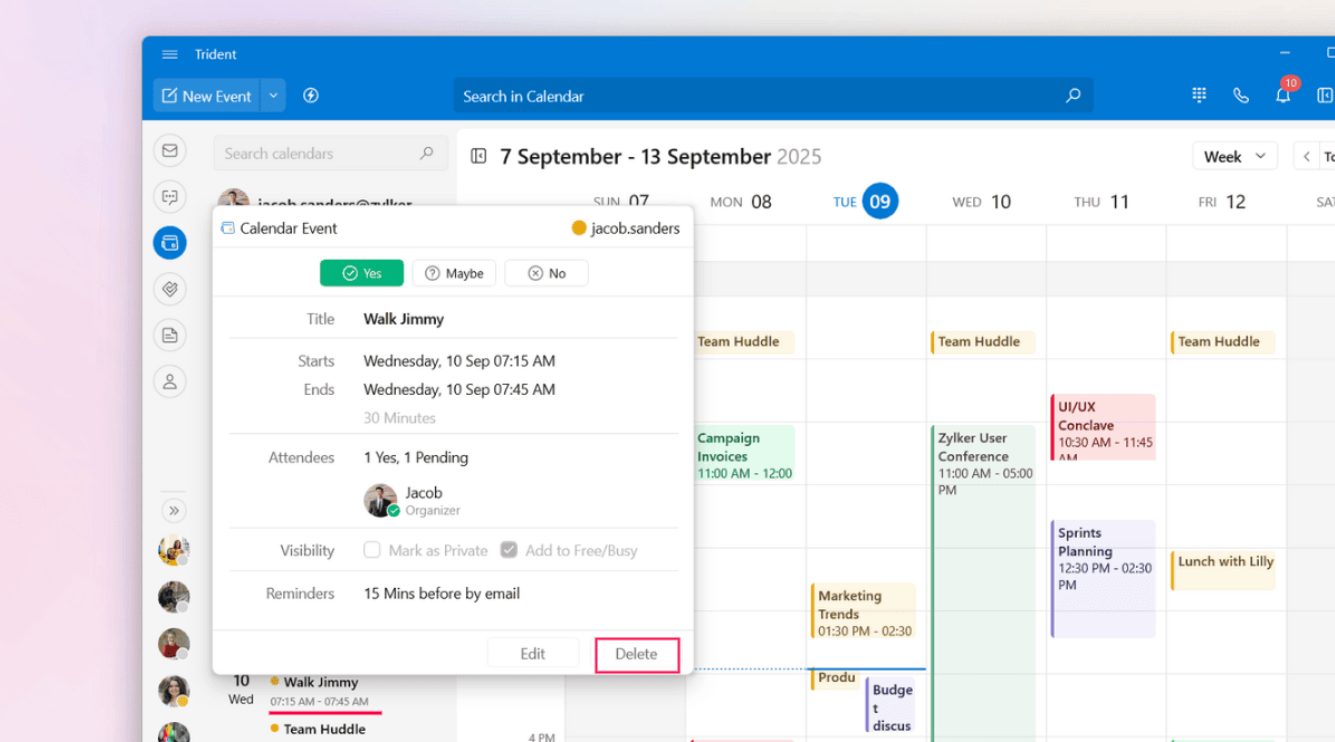This screenshot has height=742, width=1335.
Task: Open the Campaign Invoices event
Action: click(x=743, y=454)
